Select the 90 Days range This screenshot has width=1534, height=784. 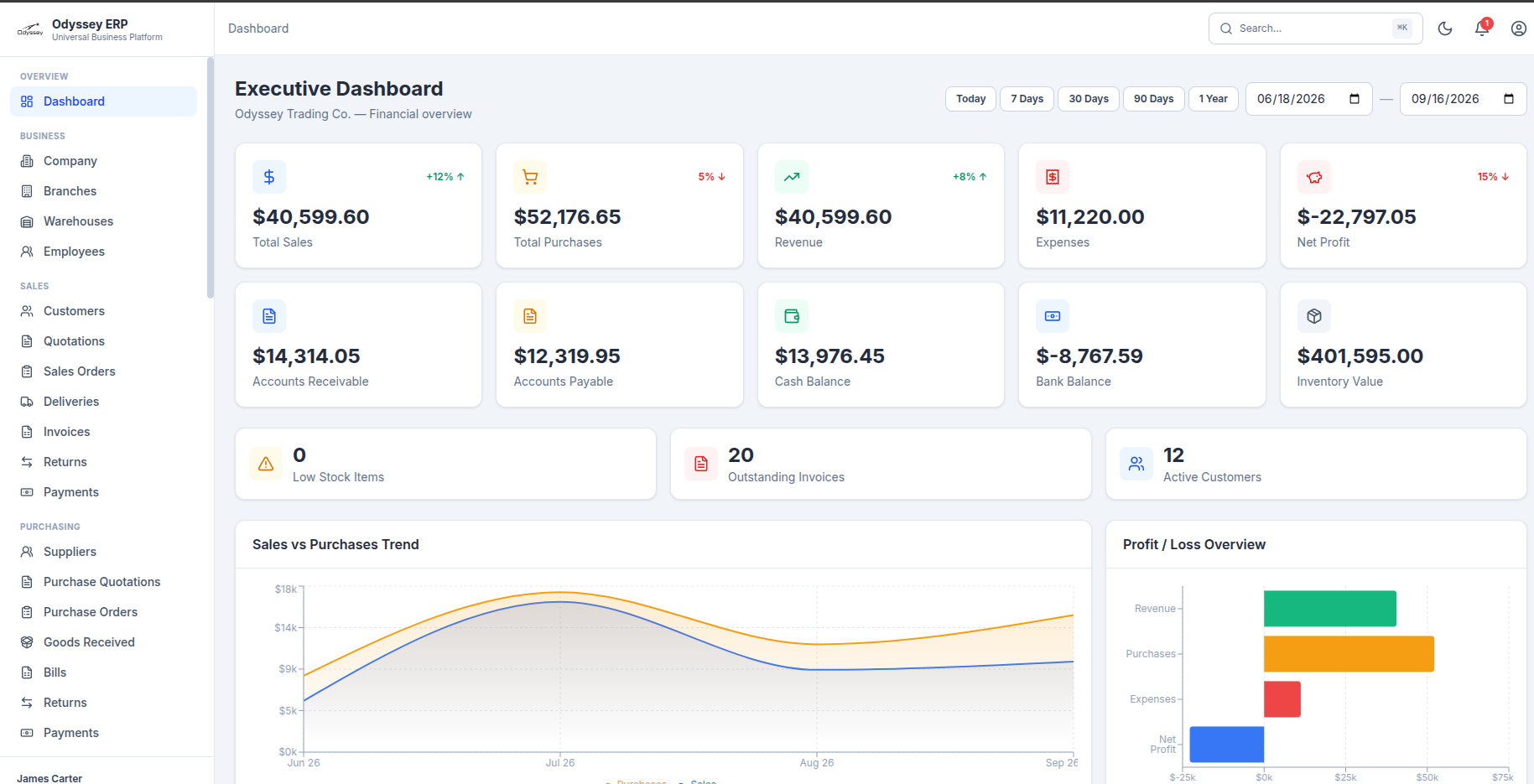1154,99
